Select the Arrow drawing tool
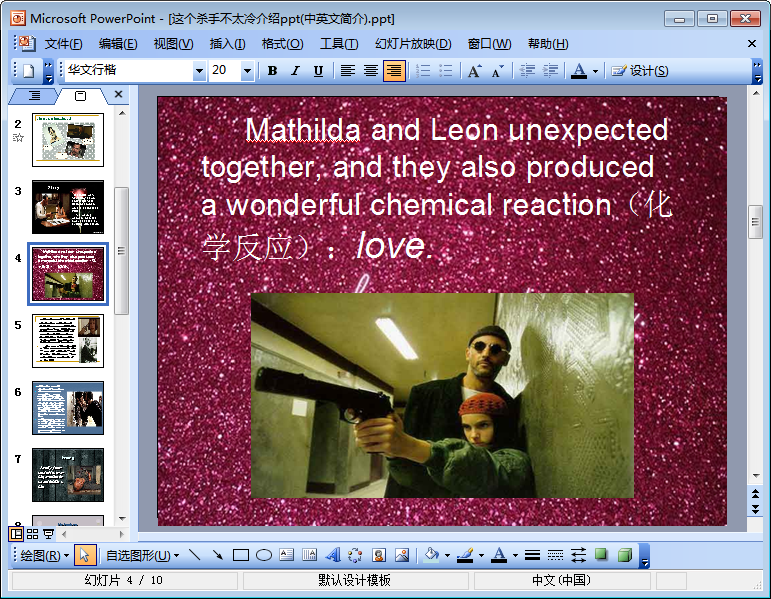 pos(217,555)
